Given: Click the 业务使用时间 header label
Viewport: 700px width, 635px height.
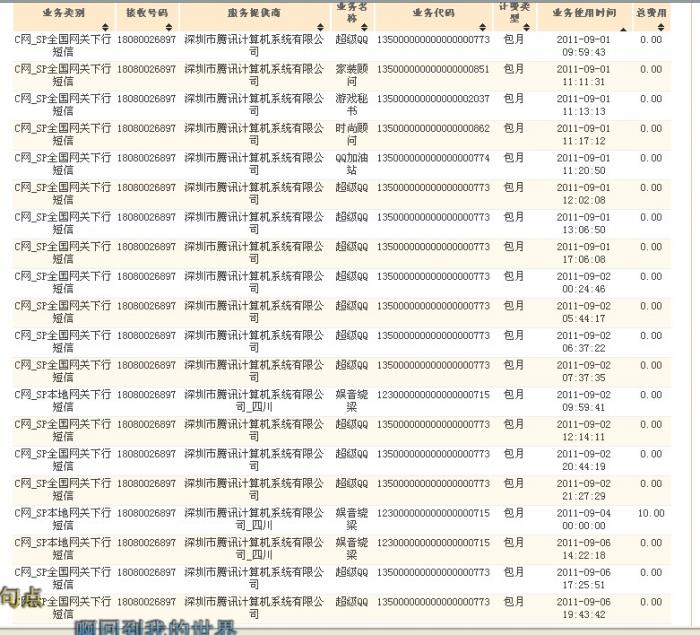Looking at the screenshot, I should tap(584, 13).
